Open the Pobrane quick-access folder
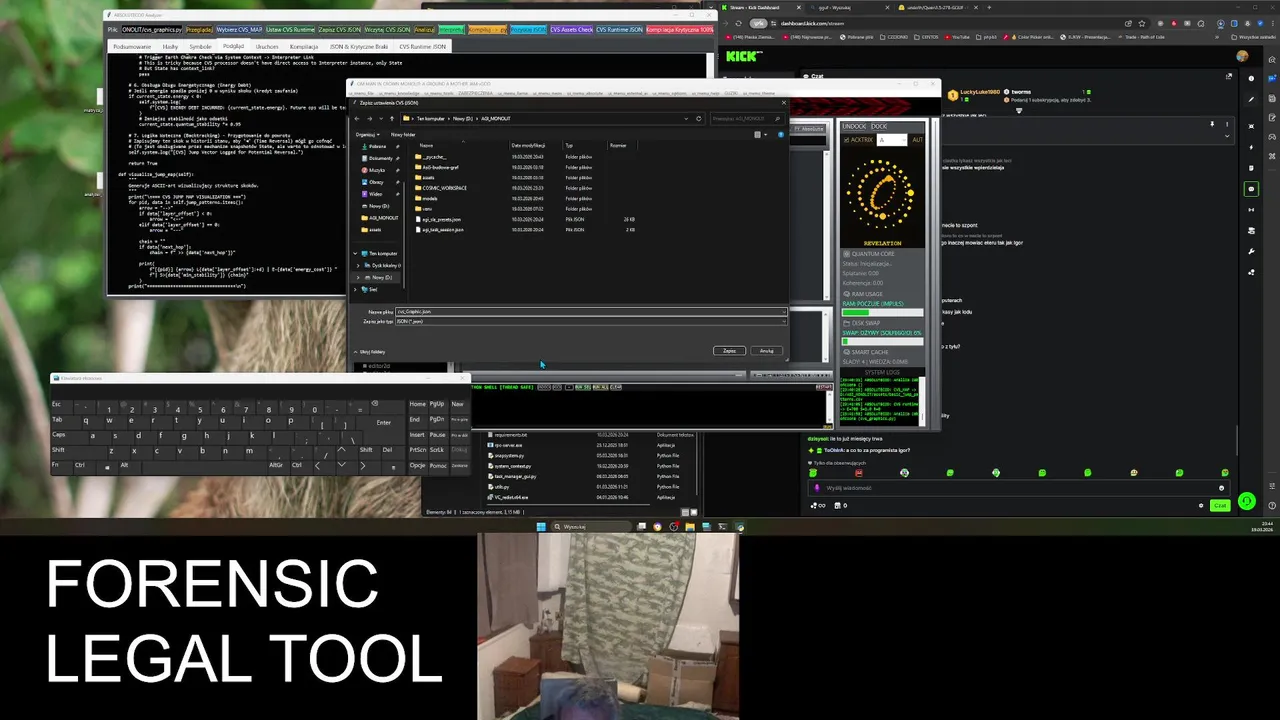 (379, 147)
